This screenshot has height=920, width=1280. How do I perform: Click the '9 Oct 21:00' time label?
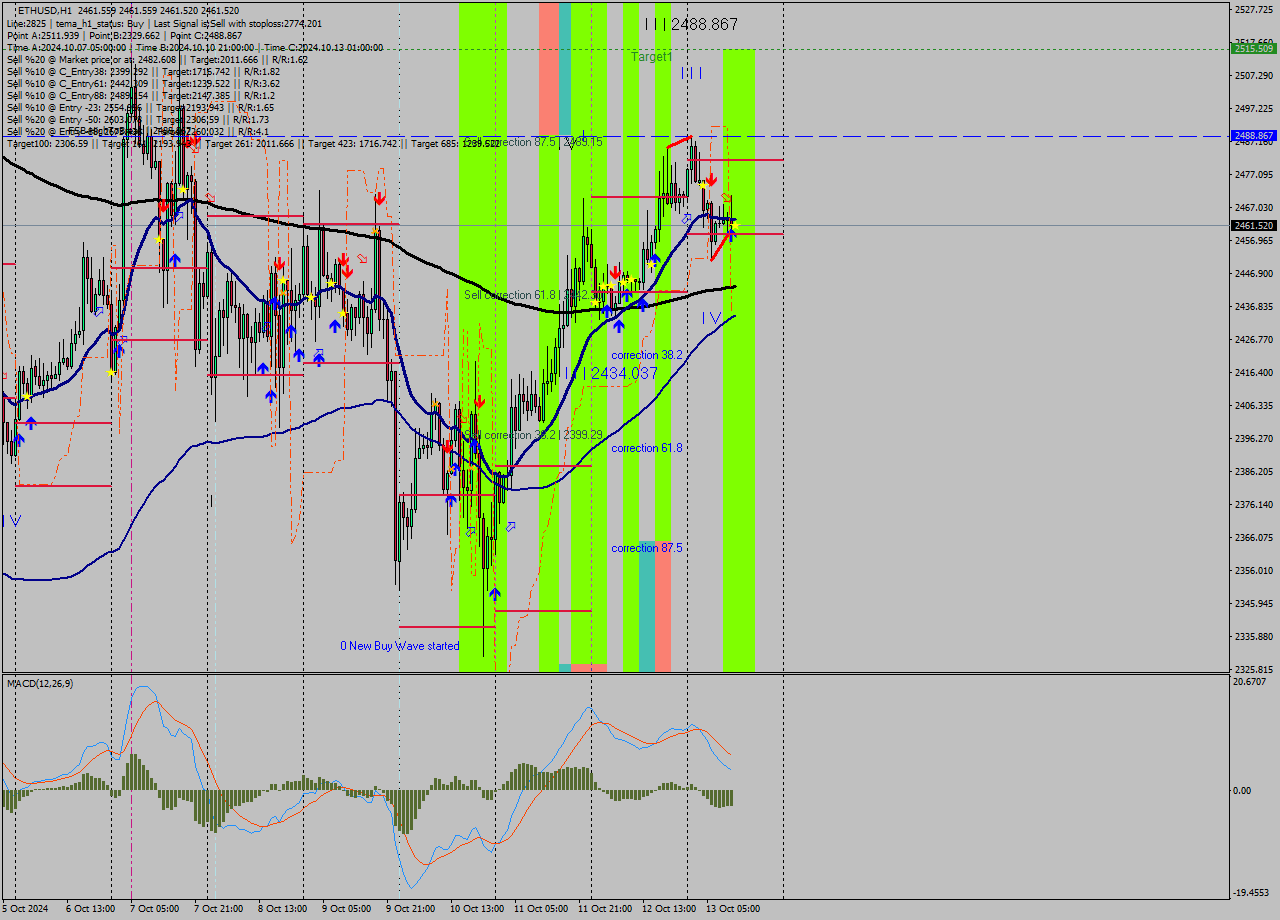point(411,909)
